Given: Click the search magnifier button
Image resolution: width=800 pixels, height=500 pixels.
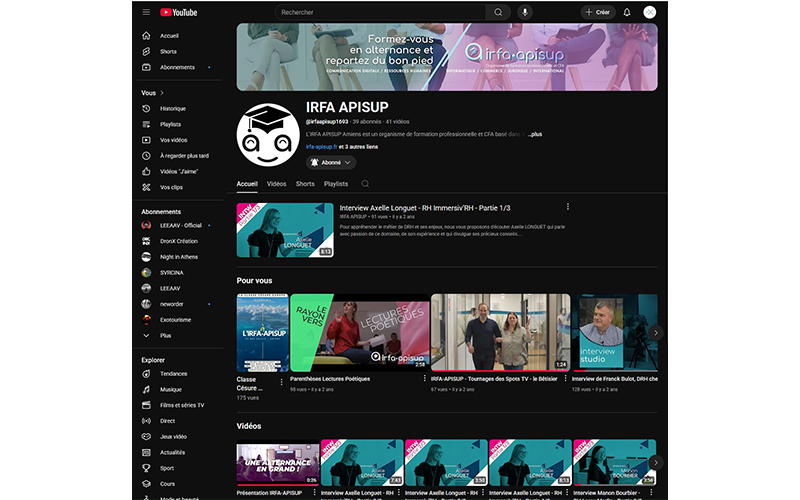Looking at the screenshot, I should (498, 12).
